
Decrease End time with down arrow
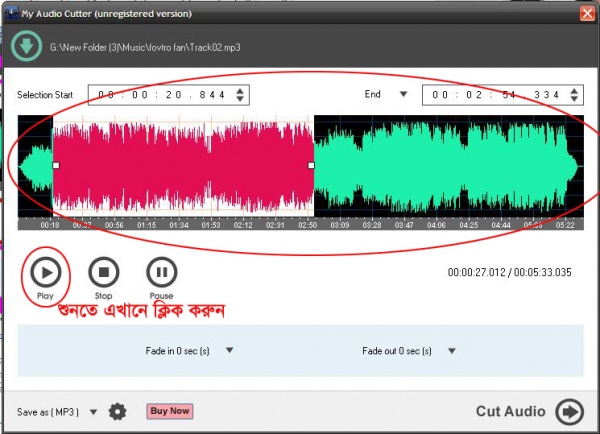coord(574,99)
